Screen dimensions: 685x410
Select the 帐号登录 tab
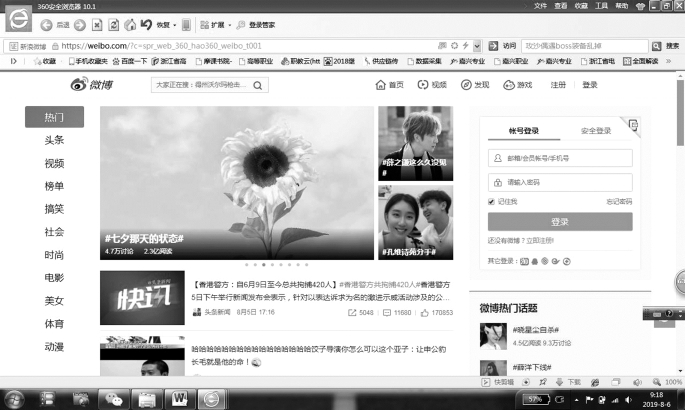coord(524,131)
